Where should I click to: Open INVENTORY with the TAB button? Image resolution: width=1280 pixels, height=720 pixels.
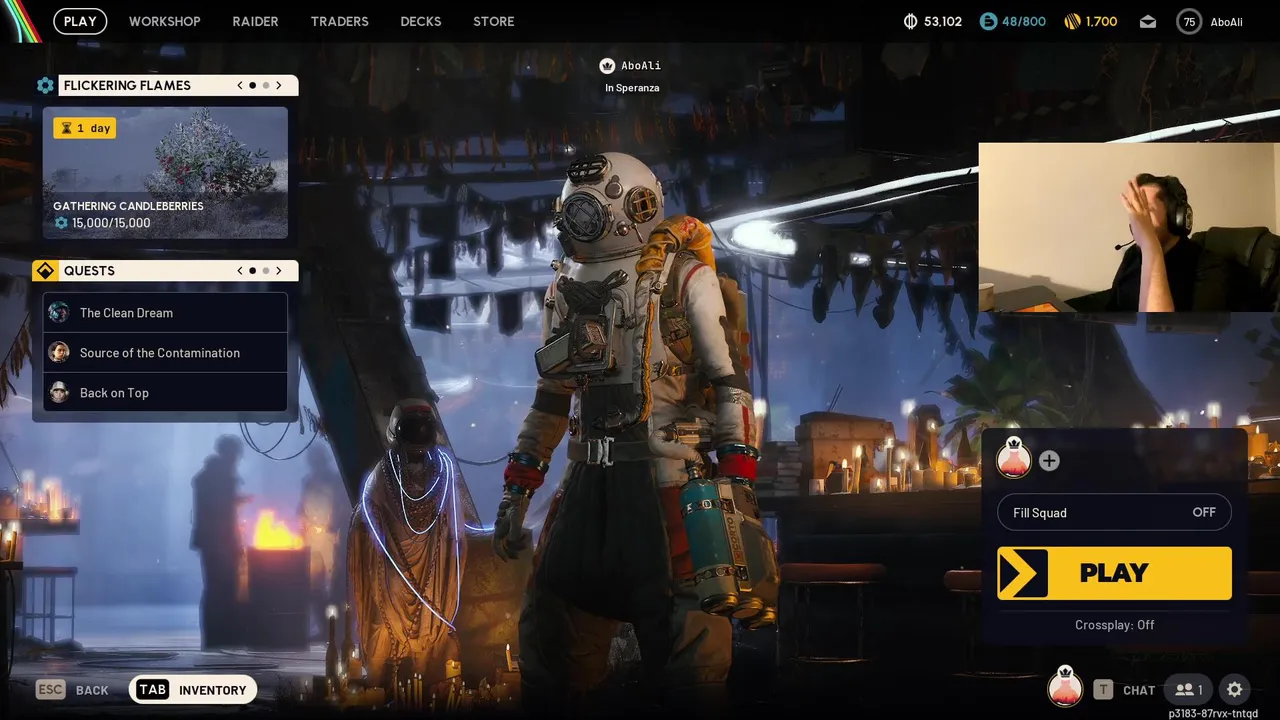coord(193,690)
